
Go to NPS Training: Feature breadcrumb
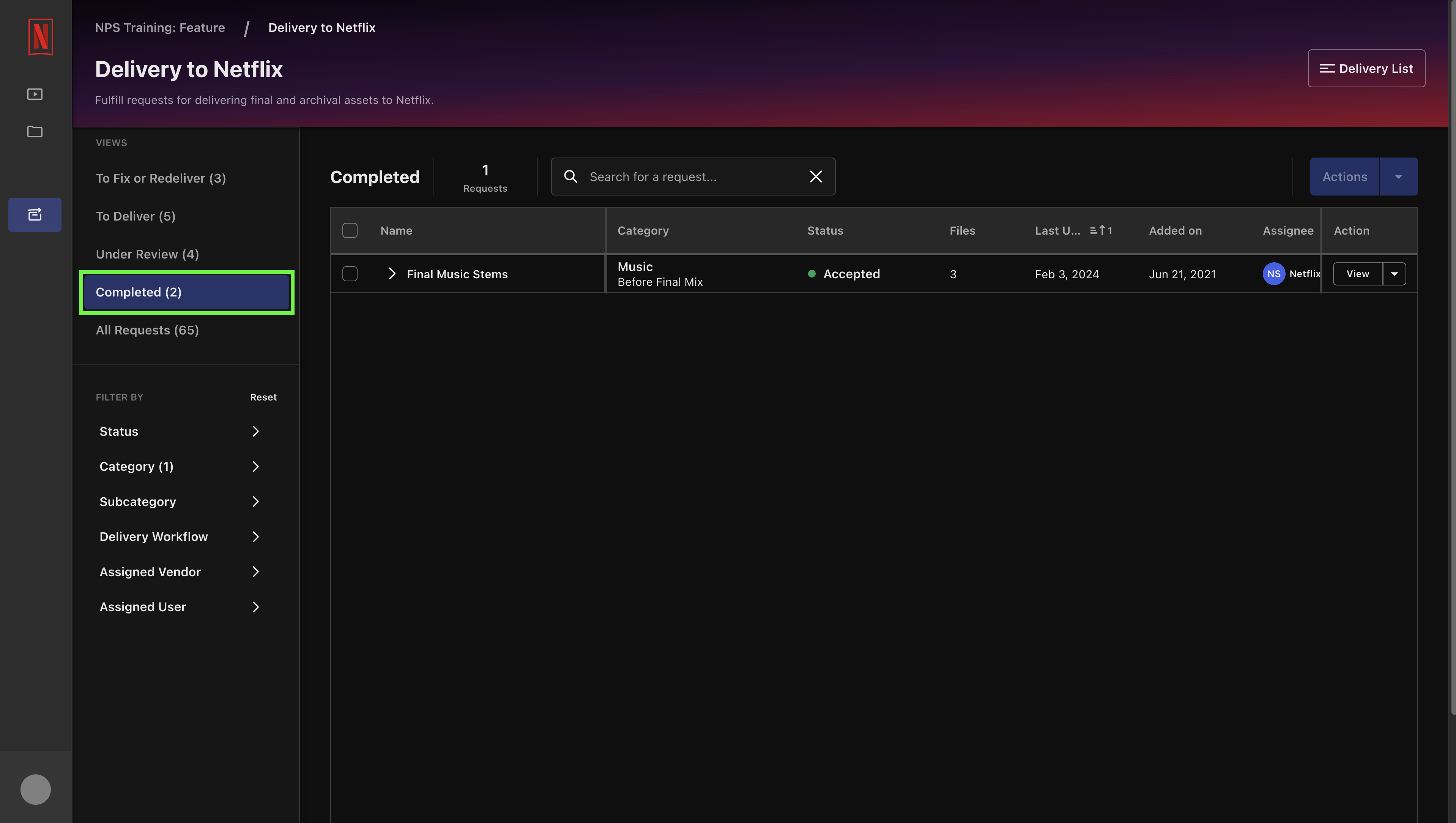pyautogui.click(x=160, y=27)
